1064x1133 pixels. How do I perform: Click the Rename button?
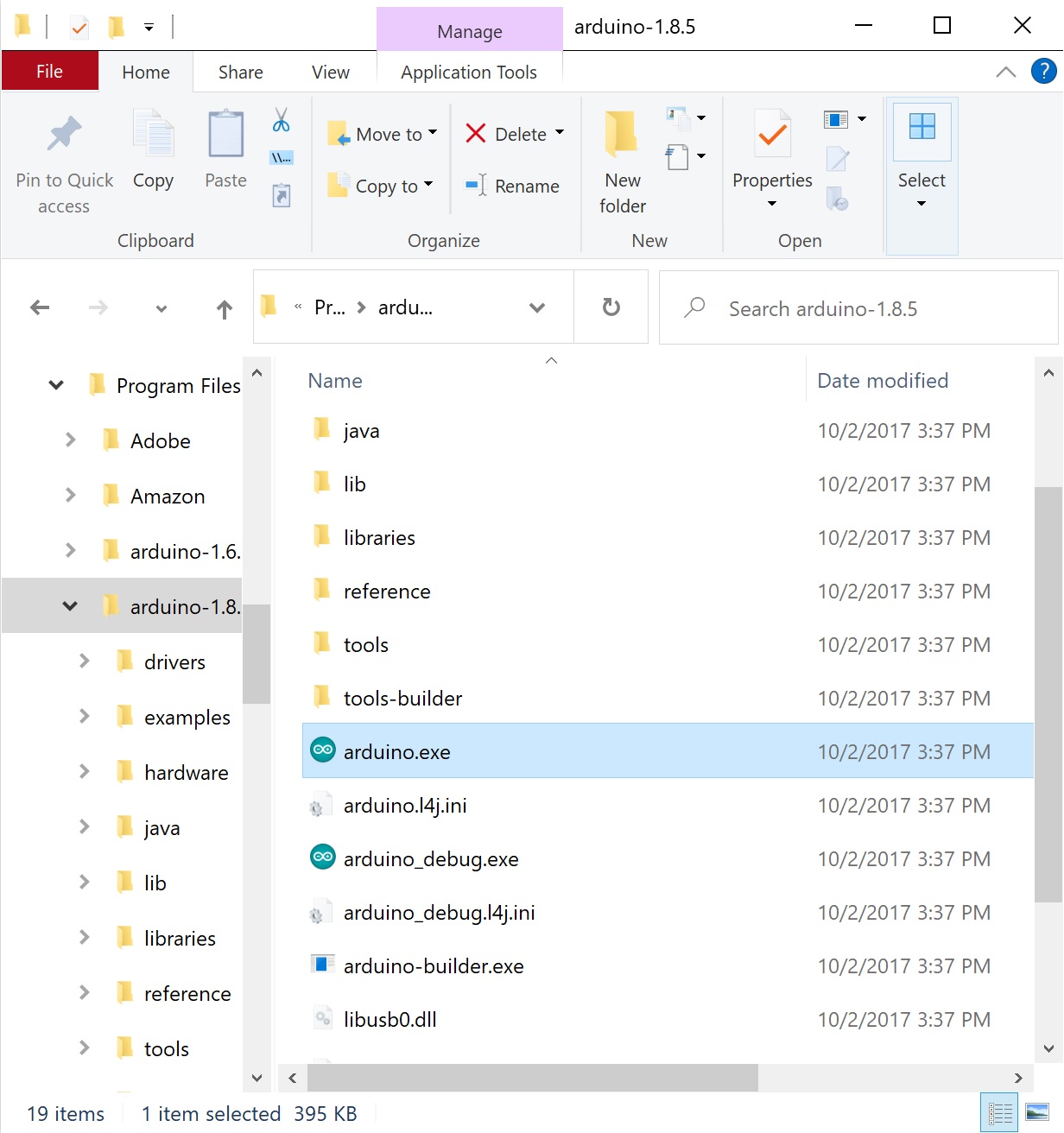513,187
